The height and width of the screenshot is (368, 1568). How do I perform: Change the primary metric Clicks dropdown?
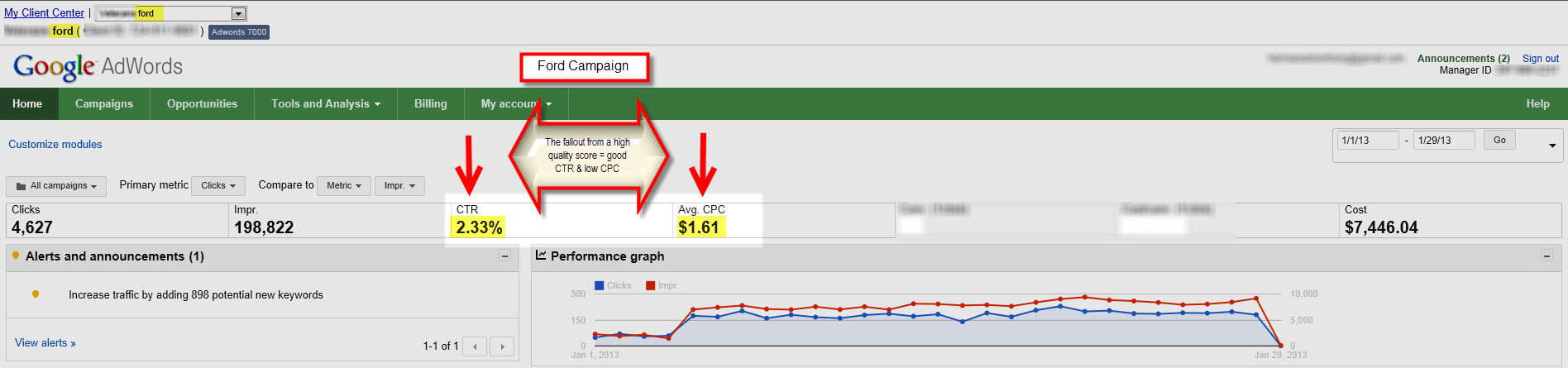pyautogui.click(x=218, y=186)
